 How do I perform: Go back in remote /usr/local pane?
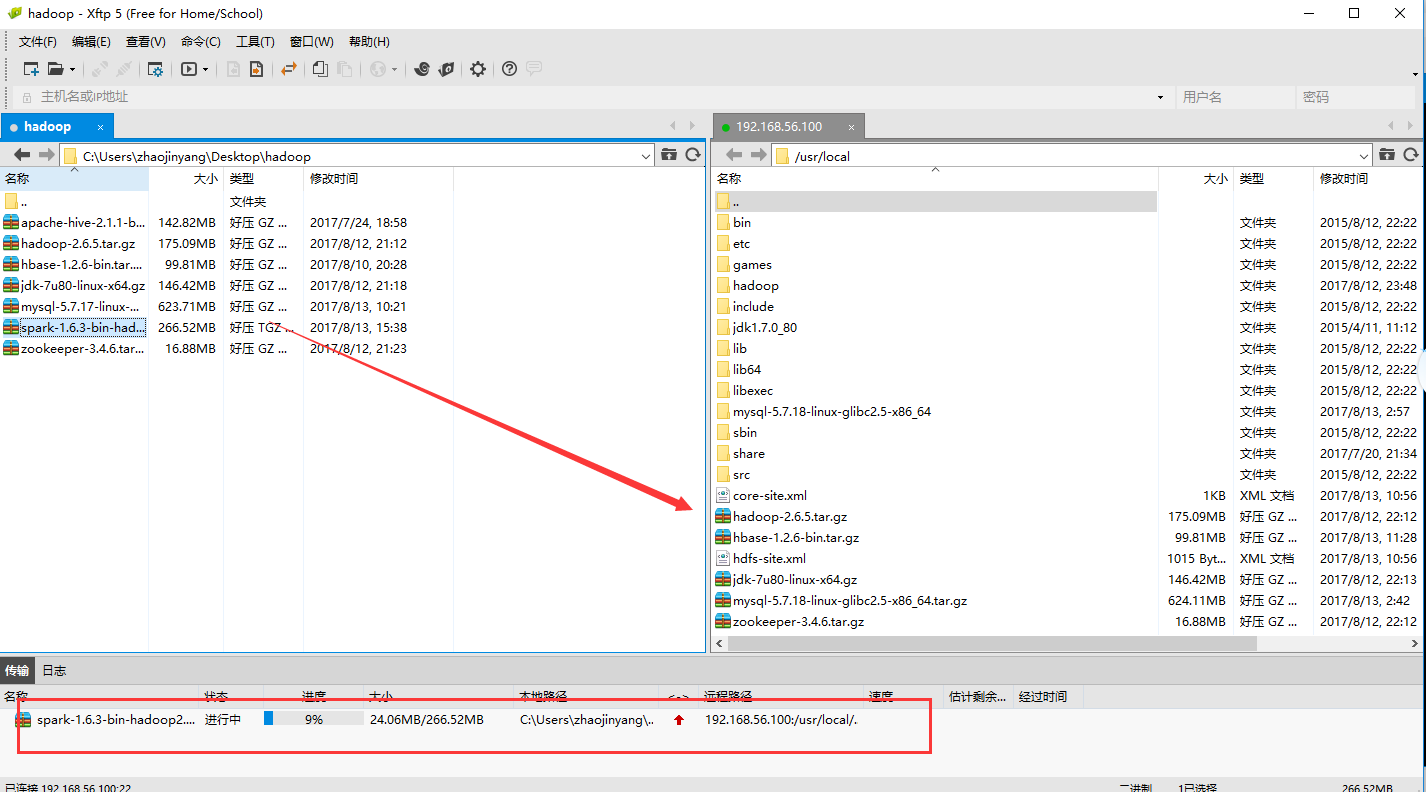pyautogui.click(x=734, y=155)
